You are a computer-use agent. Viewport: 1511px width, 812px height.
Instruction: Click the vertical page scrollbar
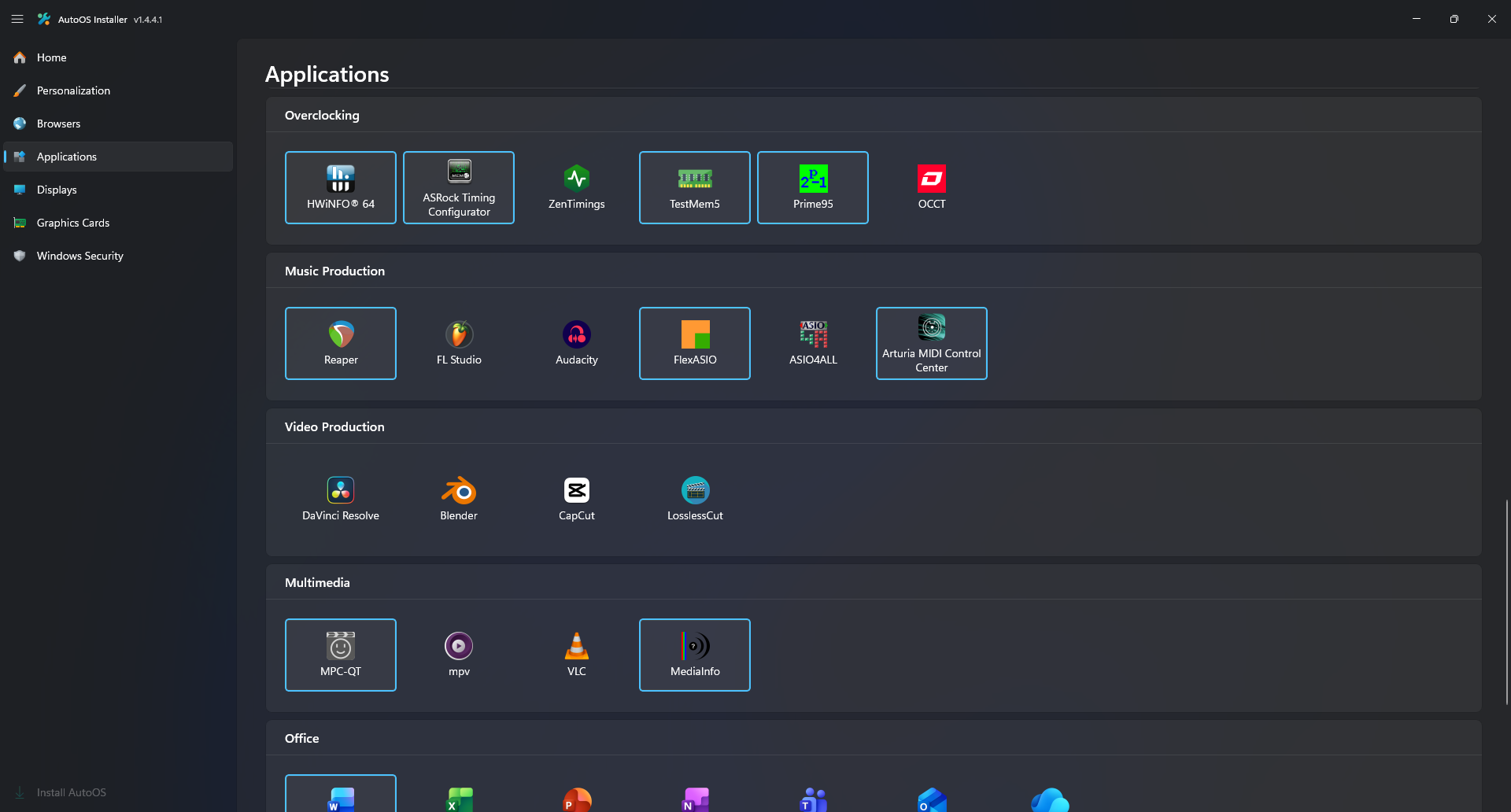[1506, 602]
